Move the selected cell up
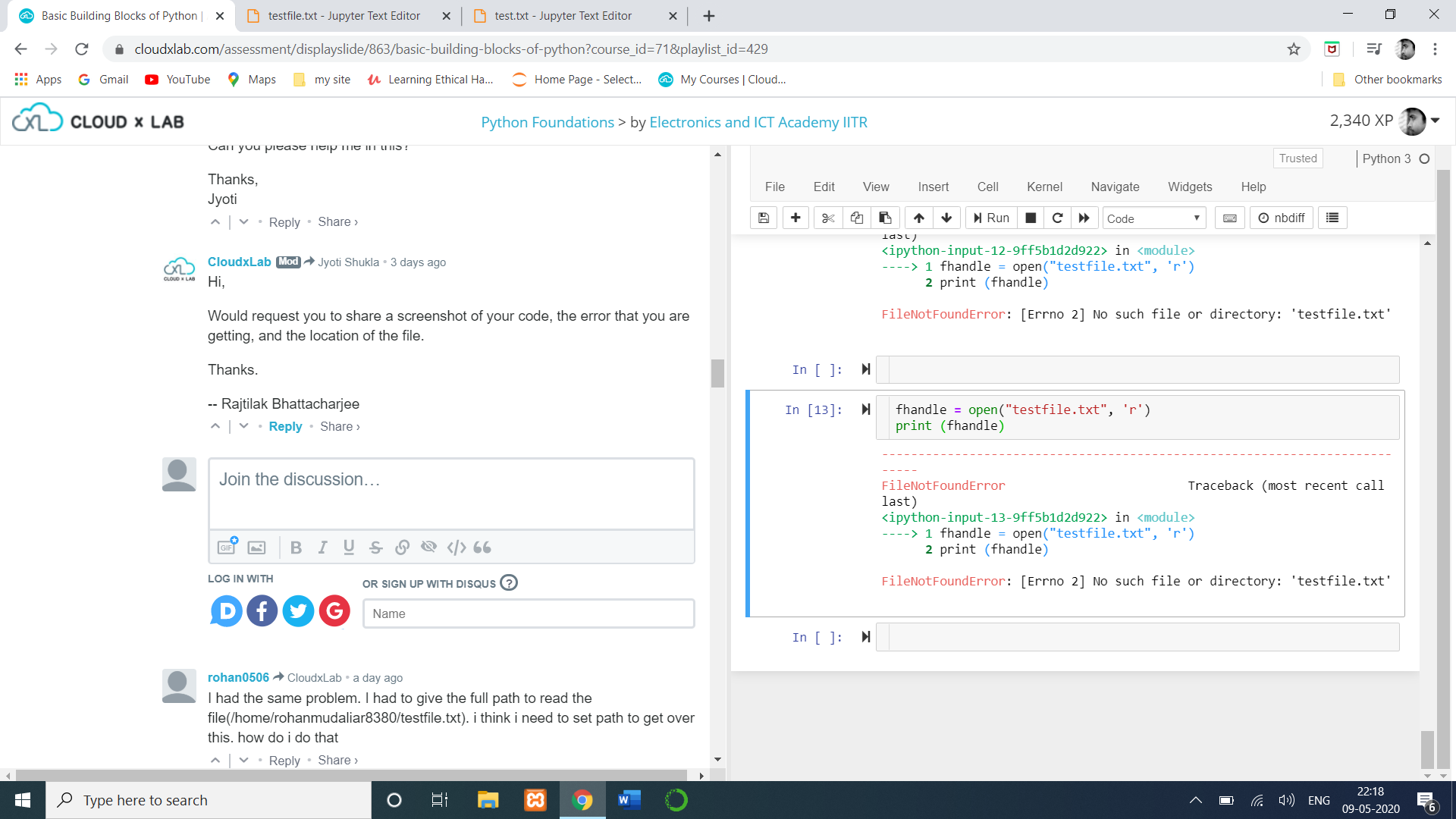 (x=918, y=218)
